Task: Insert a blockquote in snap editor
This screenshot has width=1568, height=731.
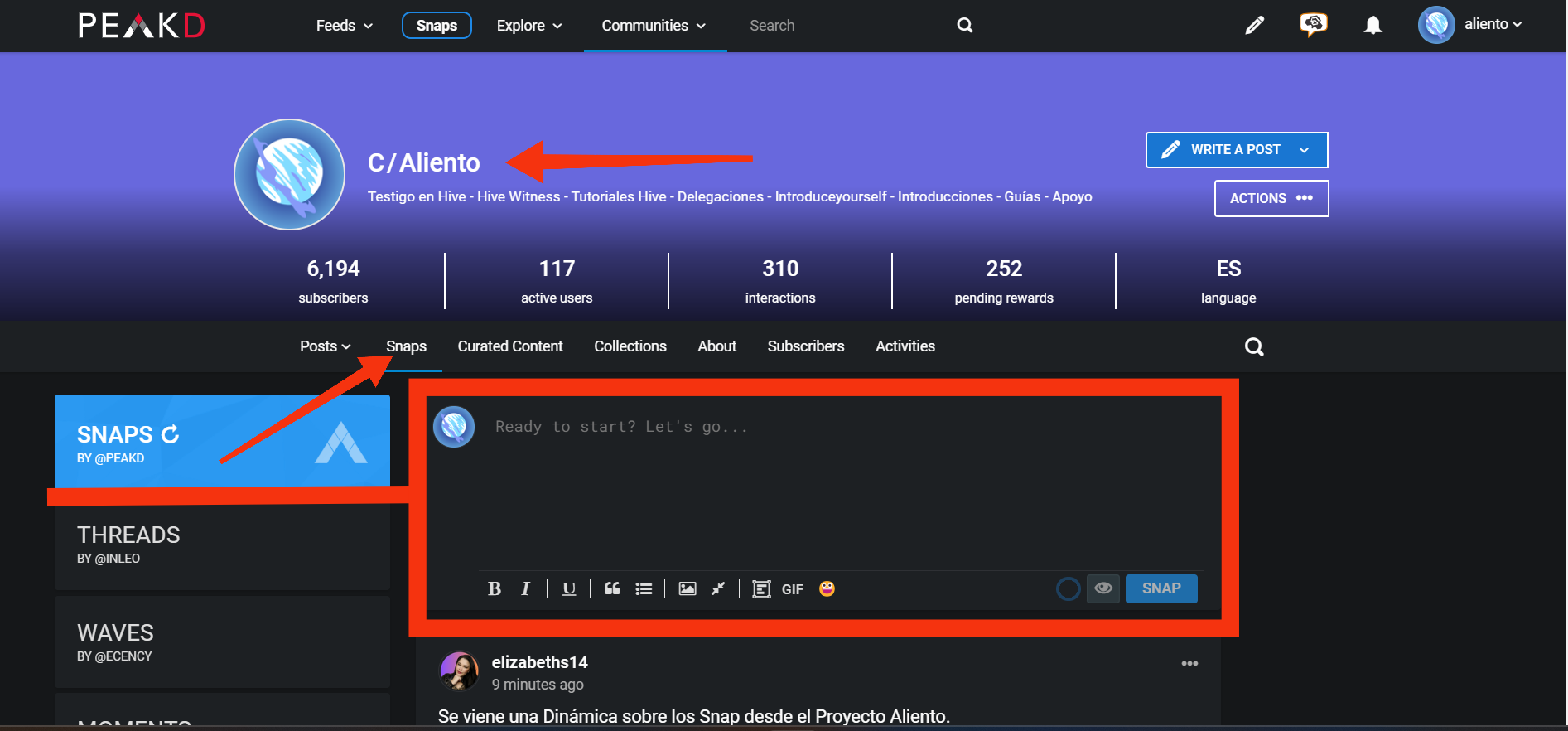Action: (612, 588)
